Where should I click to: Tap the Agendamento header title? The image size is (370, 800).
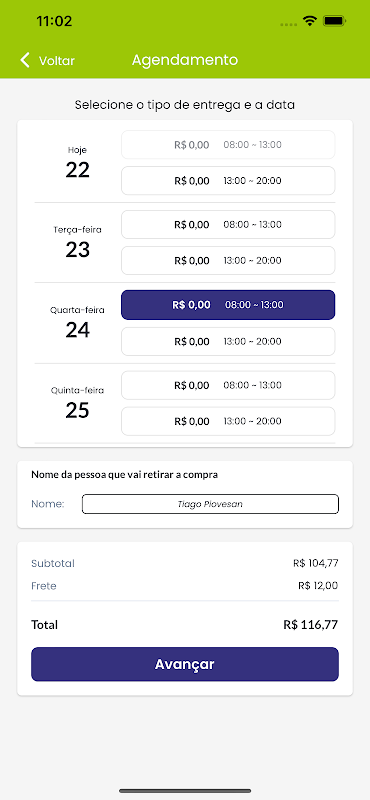pos(185,60)
